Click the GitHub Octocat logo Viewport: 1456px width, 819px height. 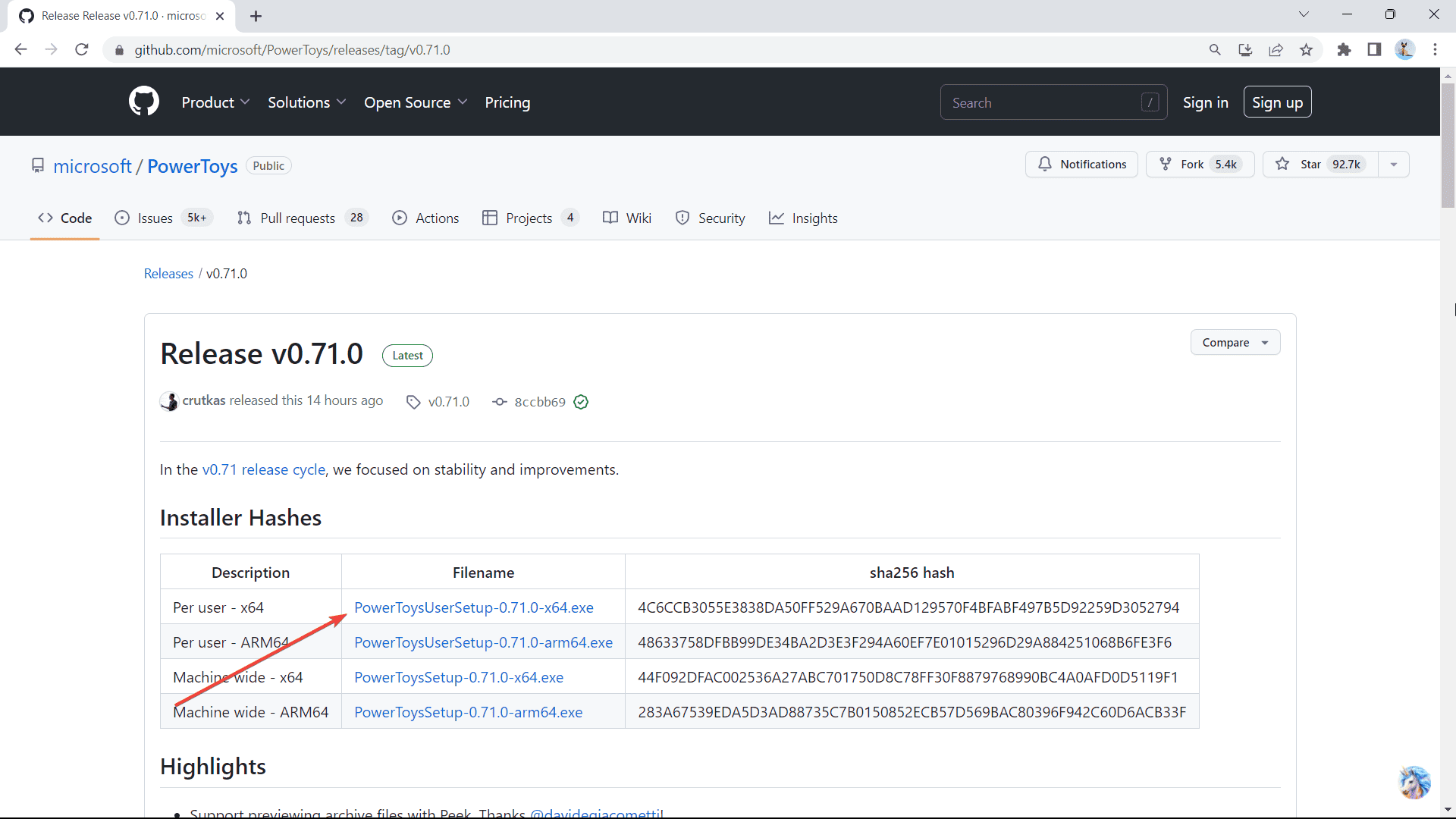[x=144, y=102]
